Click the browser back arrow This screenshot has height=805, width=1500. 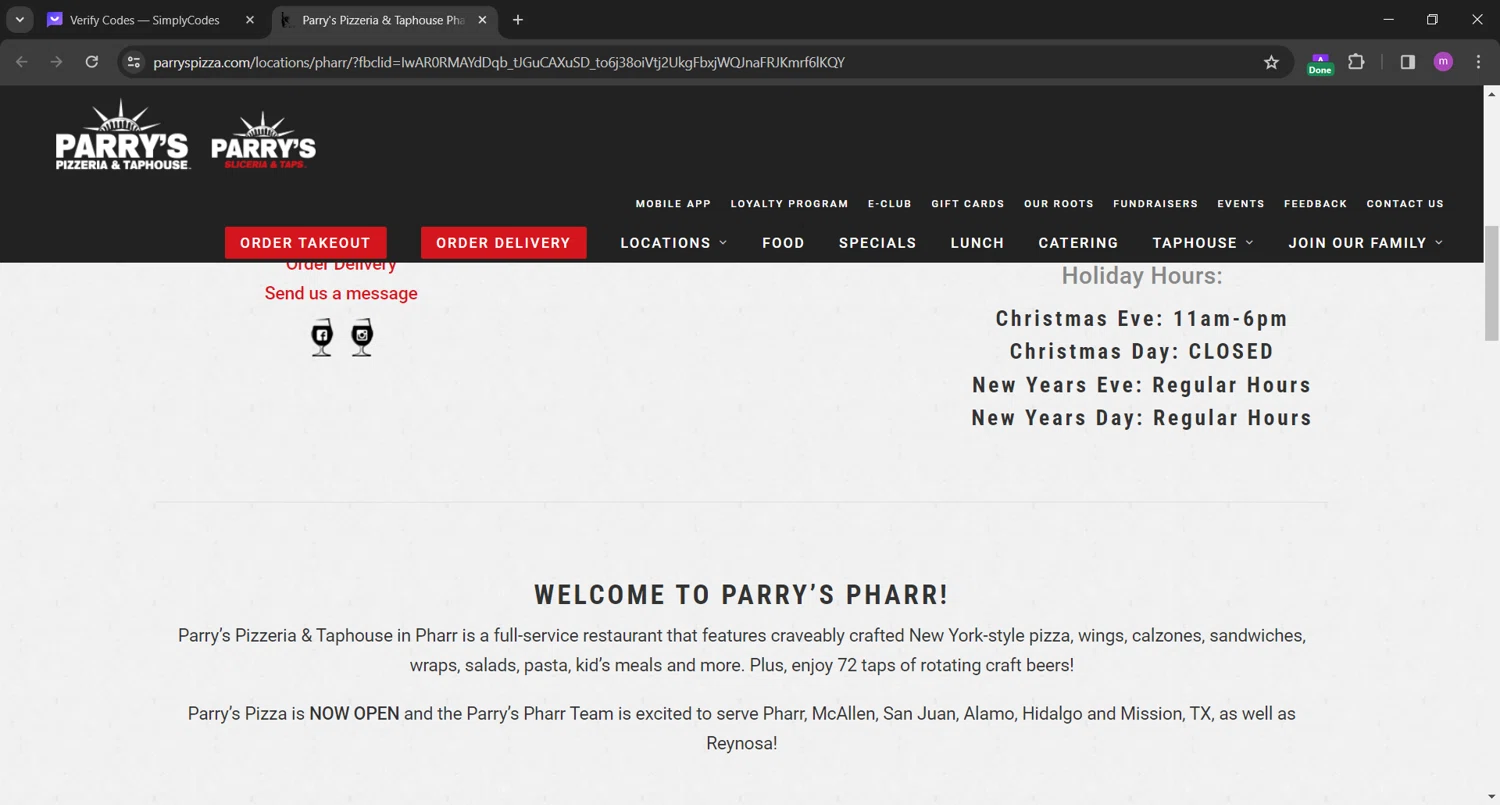[x=22, y=62]
